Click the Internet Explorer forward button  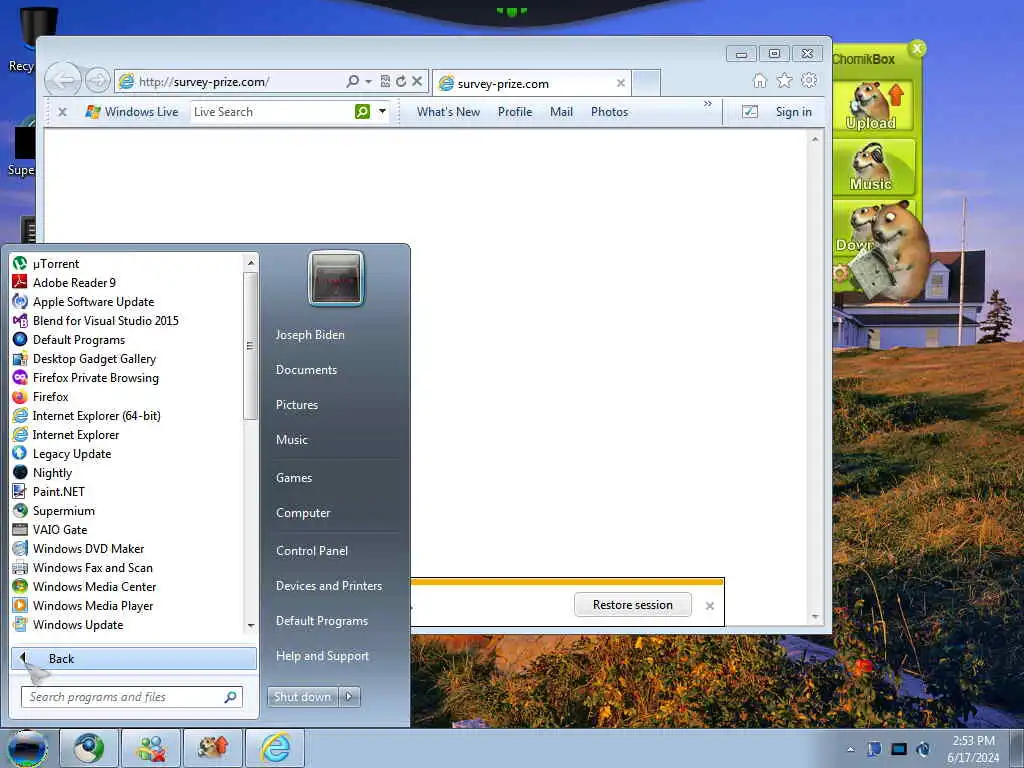tap(98, 80)
